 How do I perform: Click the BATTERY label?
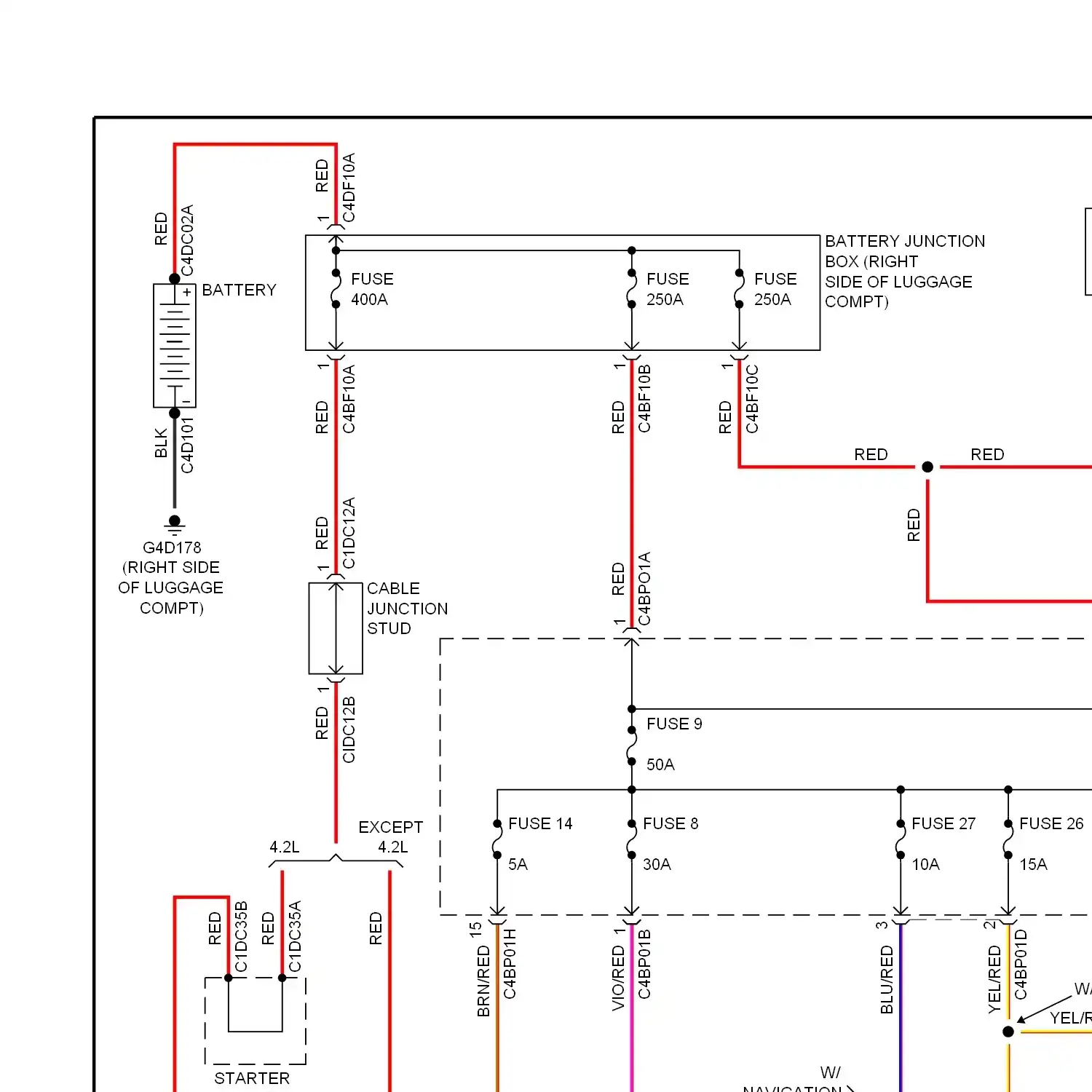[239, 290]
